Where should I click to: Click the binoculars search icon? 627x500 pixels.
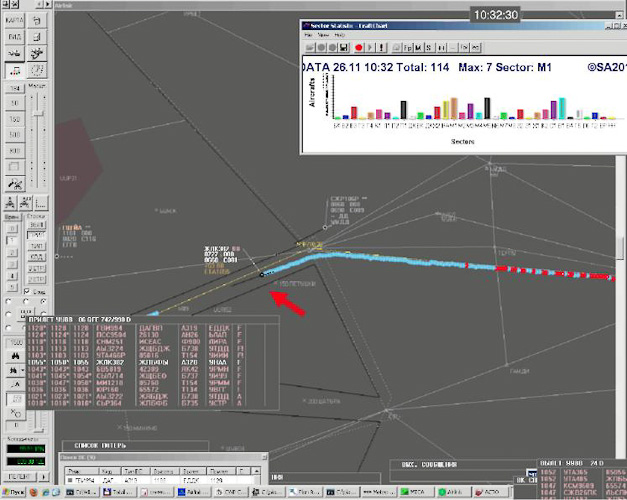(15, 356)
